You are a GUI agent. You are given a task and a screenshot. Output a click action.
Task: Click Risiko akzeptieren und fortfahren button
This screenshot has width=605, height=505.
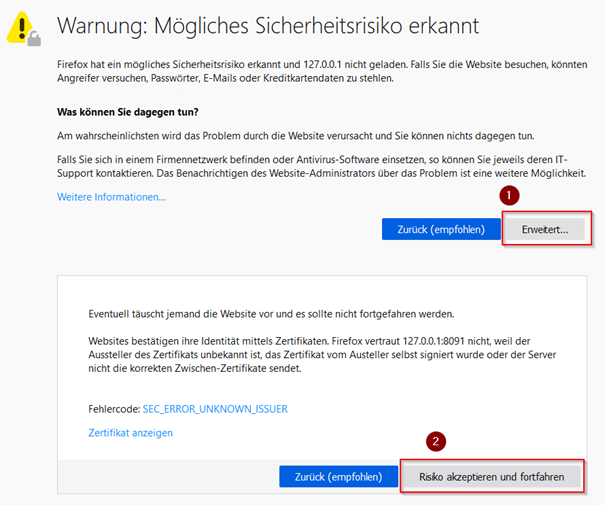pos(492,477)
